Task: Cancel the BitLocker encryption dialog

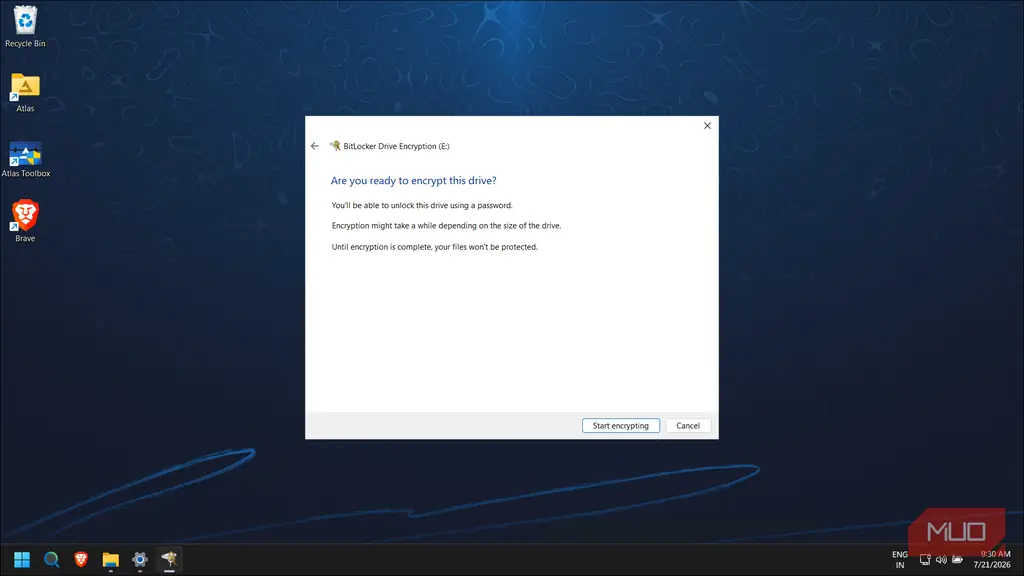Action: (x=688, y=426)
